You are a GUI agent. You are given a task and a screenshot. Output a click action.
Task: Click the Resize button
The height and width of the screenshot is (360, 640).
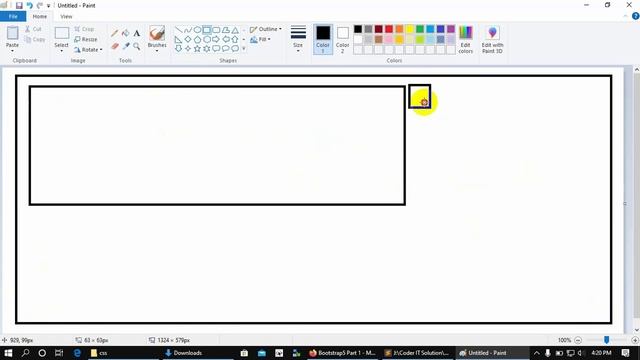coord(86,40)
